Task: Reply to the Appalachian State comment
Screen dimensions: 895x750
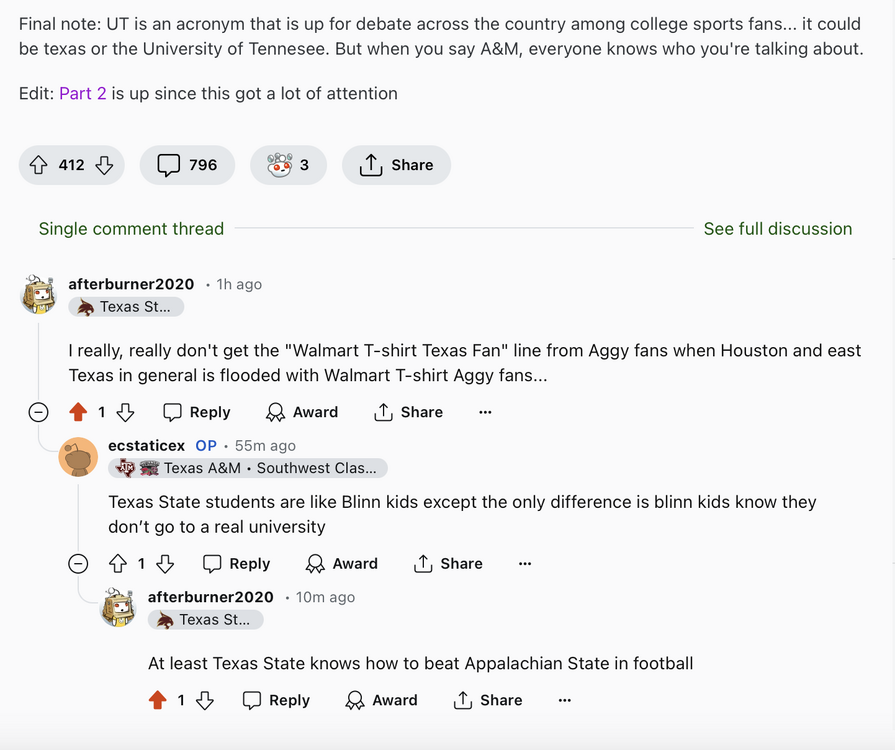Action: (x=276, y=701)
